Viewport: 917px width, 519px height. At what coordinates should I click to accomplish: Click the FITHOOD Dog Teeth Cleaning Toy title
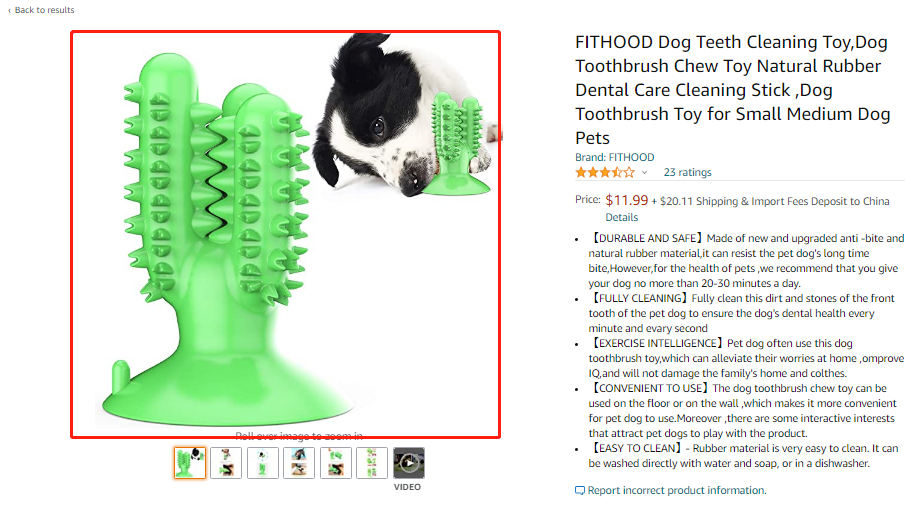(x=732, y=90)
